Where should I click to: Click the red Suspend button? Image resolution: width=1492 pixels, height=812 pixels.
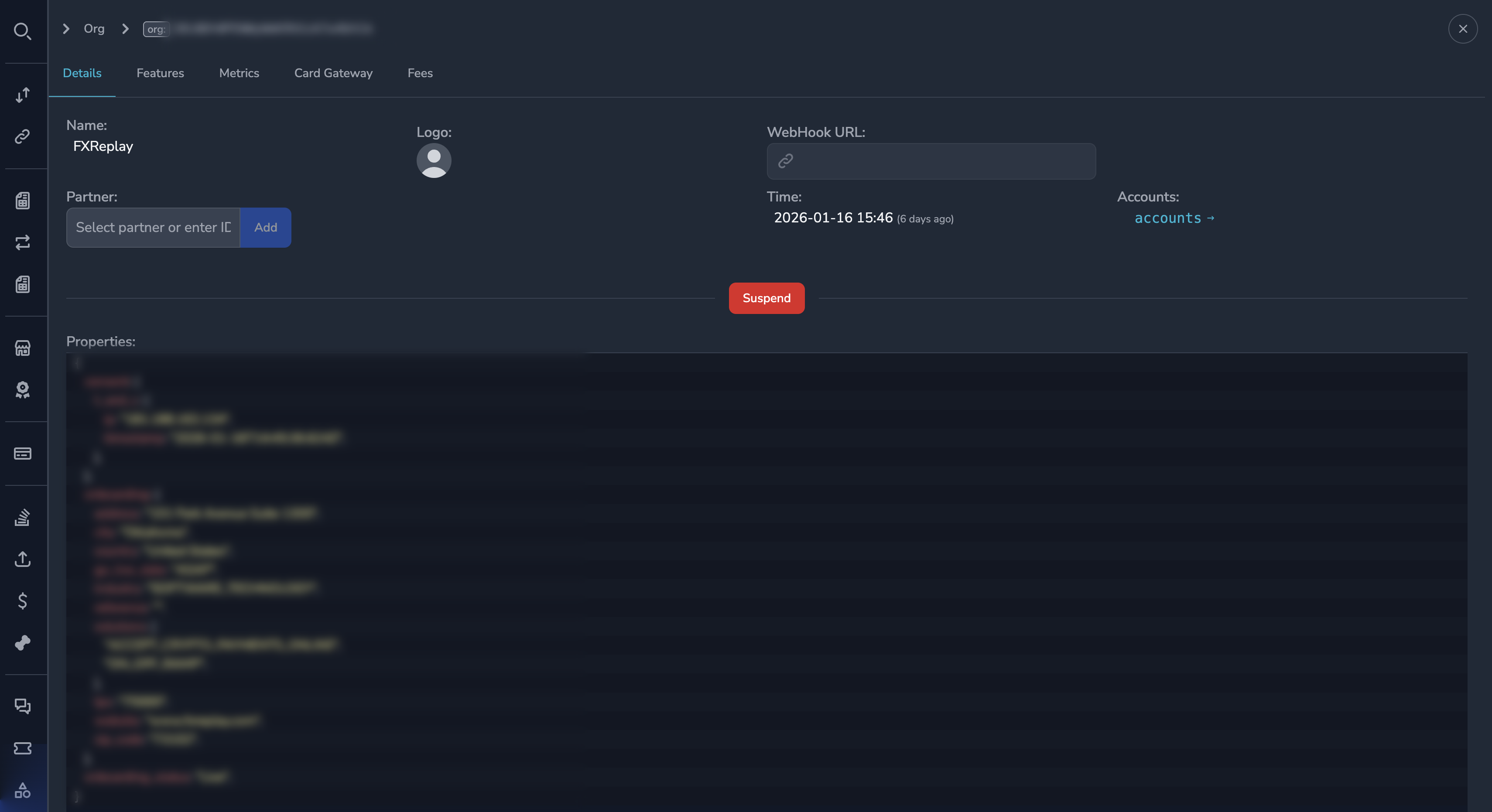pos(766,298)
